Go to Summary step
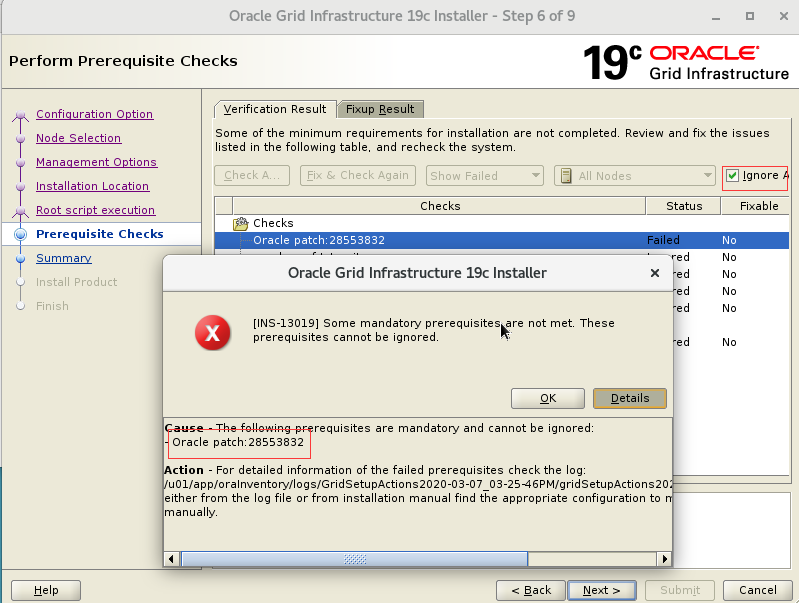The image size is (799, 603). tap(64, 258)
